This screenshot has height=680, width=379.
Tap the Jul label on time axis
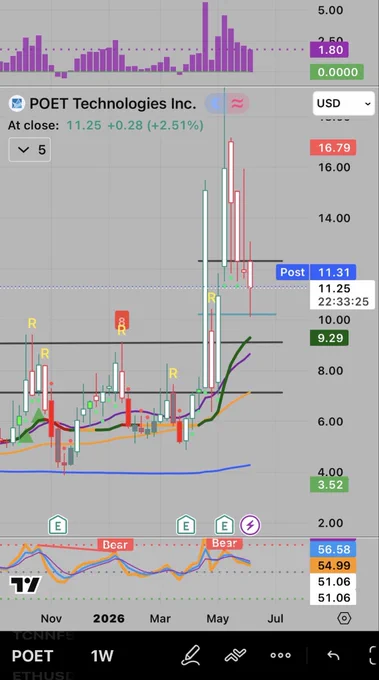[x=276, y=618]
